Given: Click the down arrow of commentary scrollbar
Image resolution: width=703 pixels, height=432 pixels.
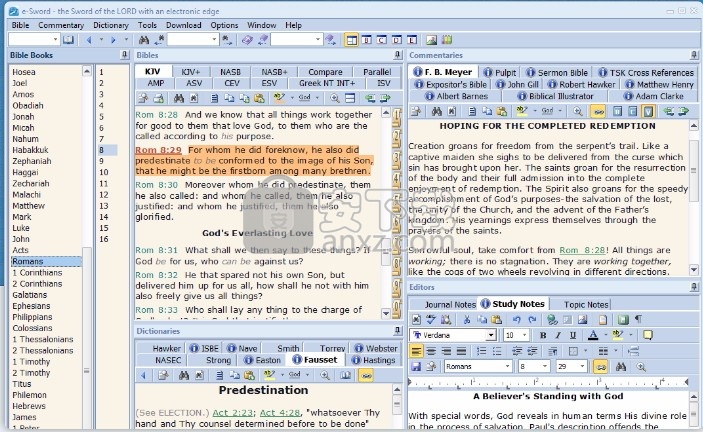Looking at the screenshot, I should point(694,270).
